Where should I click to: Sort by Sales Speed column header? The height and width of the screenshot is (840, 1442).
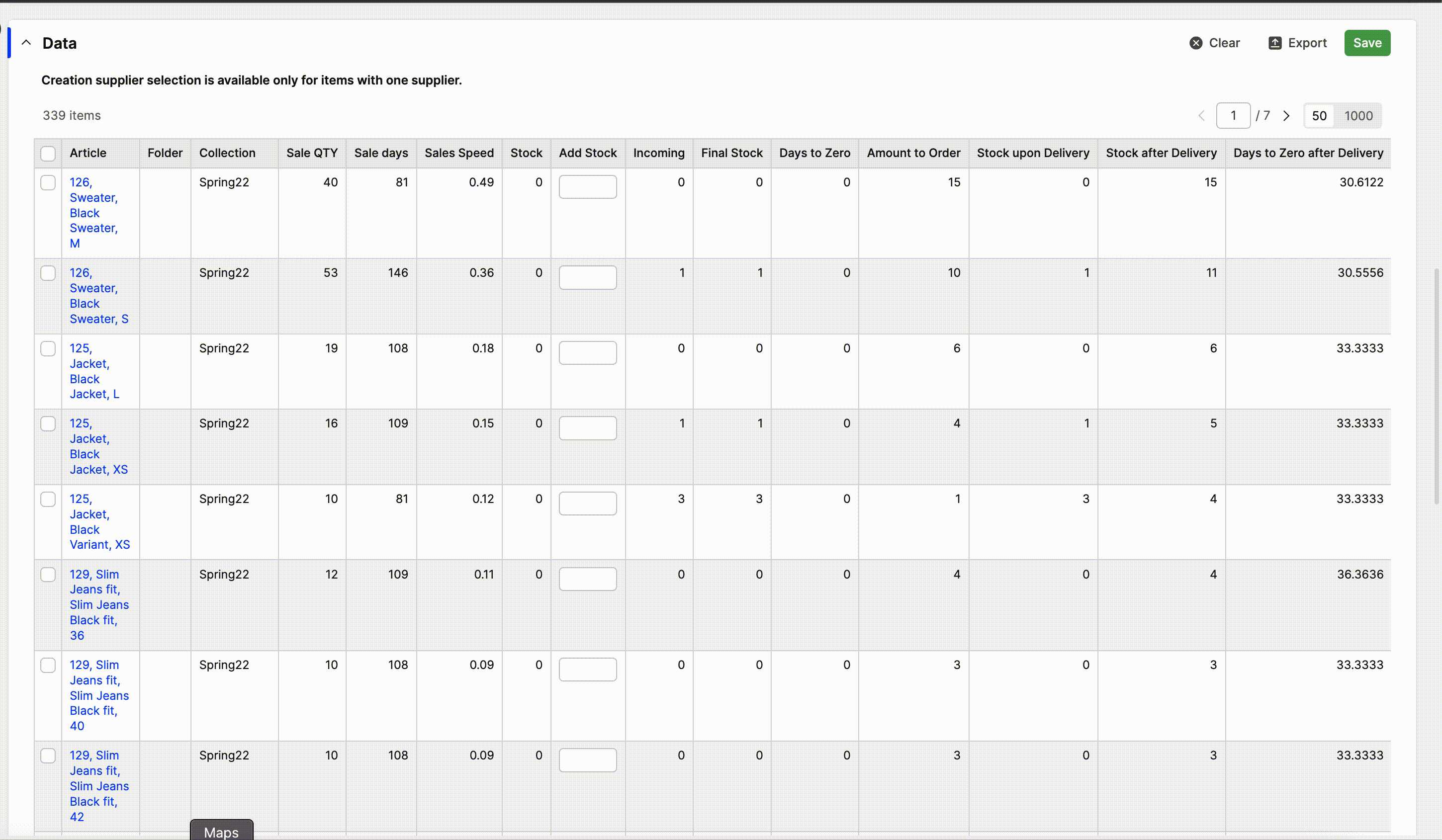click(459, 153)
